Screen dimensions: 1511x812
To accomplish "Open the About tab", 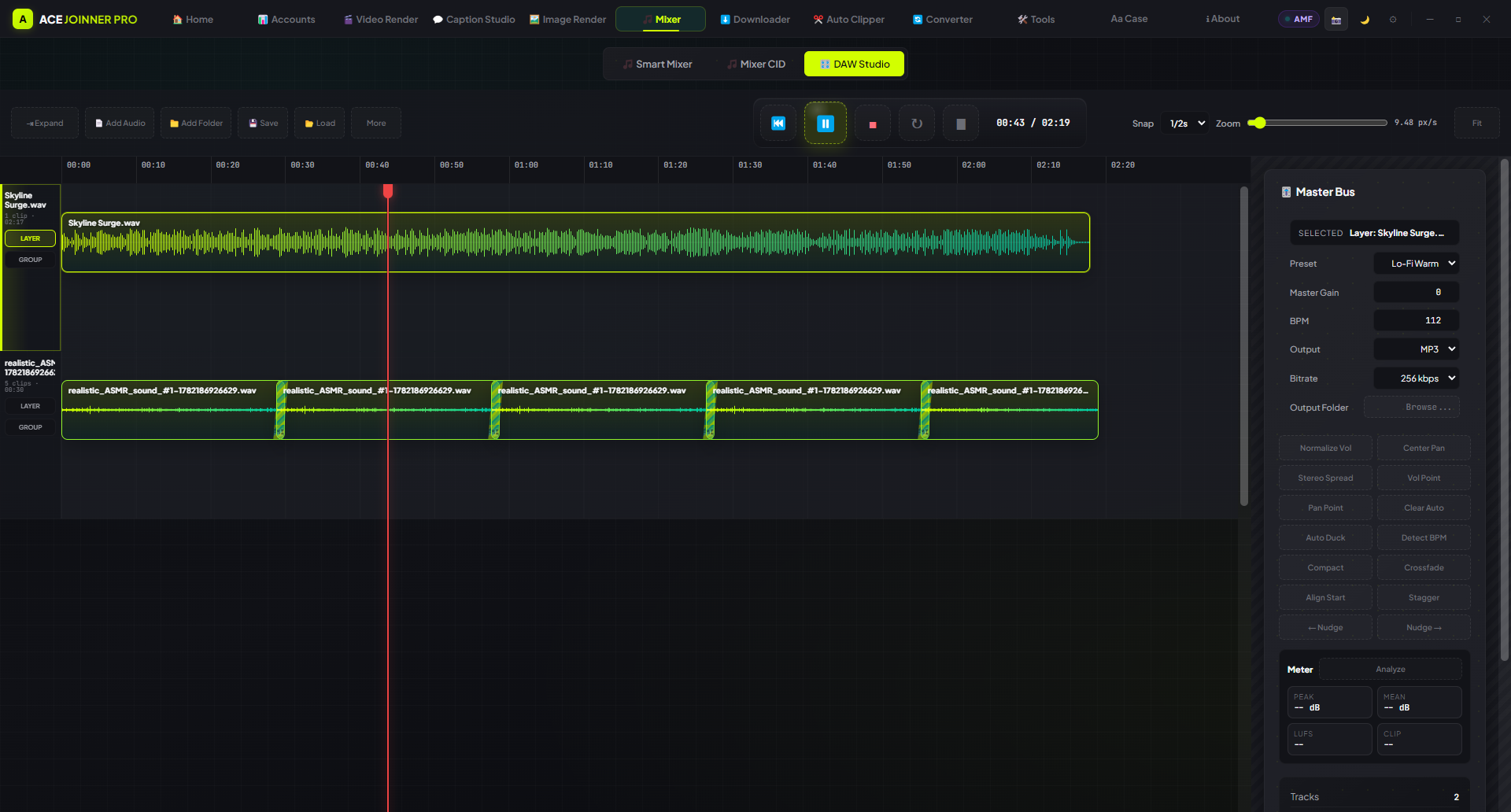I will click(1223, 19).
